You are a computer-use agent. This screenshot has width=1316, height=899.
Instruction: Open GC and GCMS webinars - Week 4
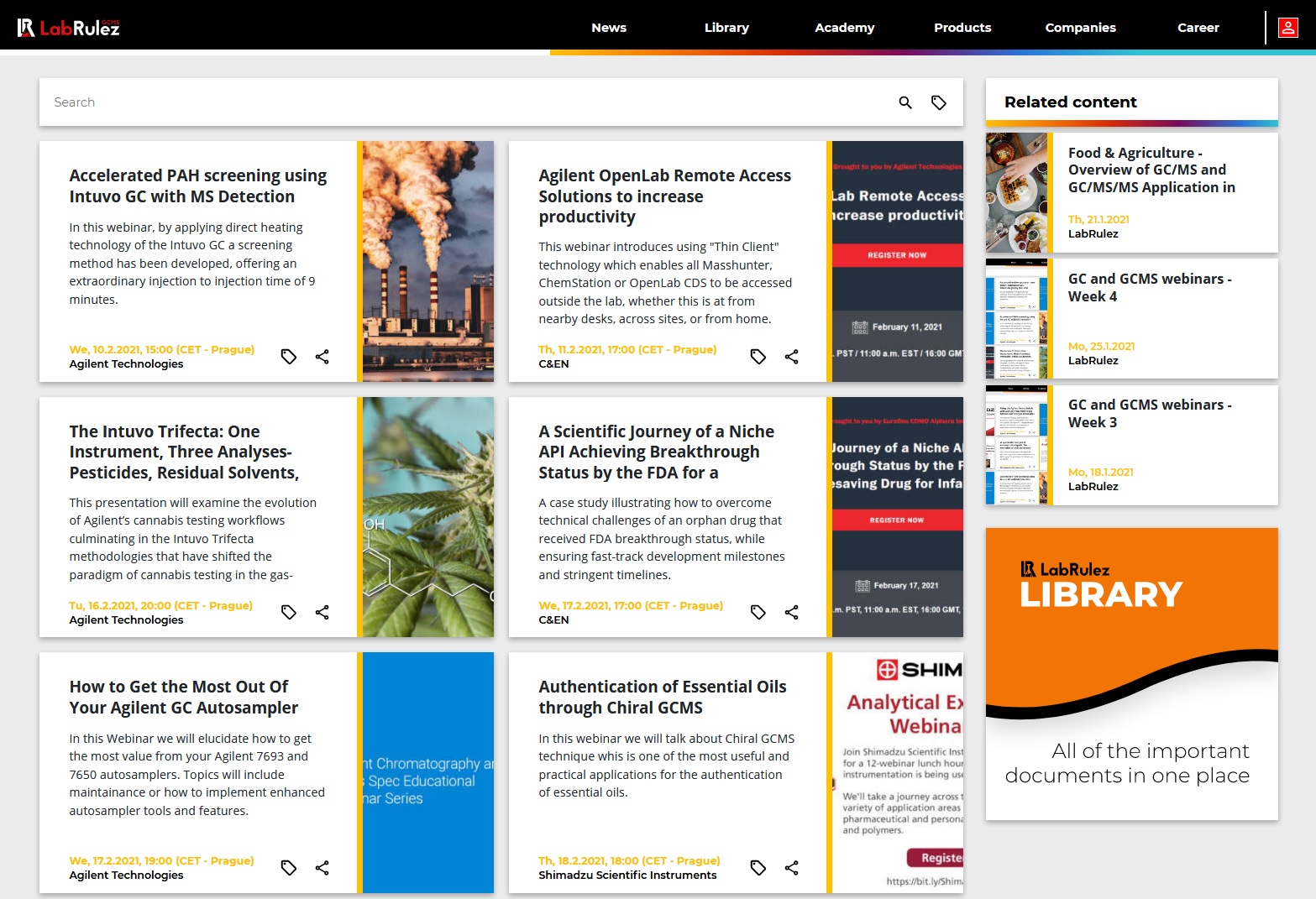(1150, 287)
